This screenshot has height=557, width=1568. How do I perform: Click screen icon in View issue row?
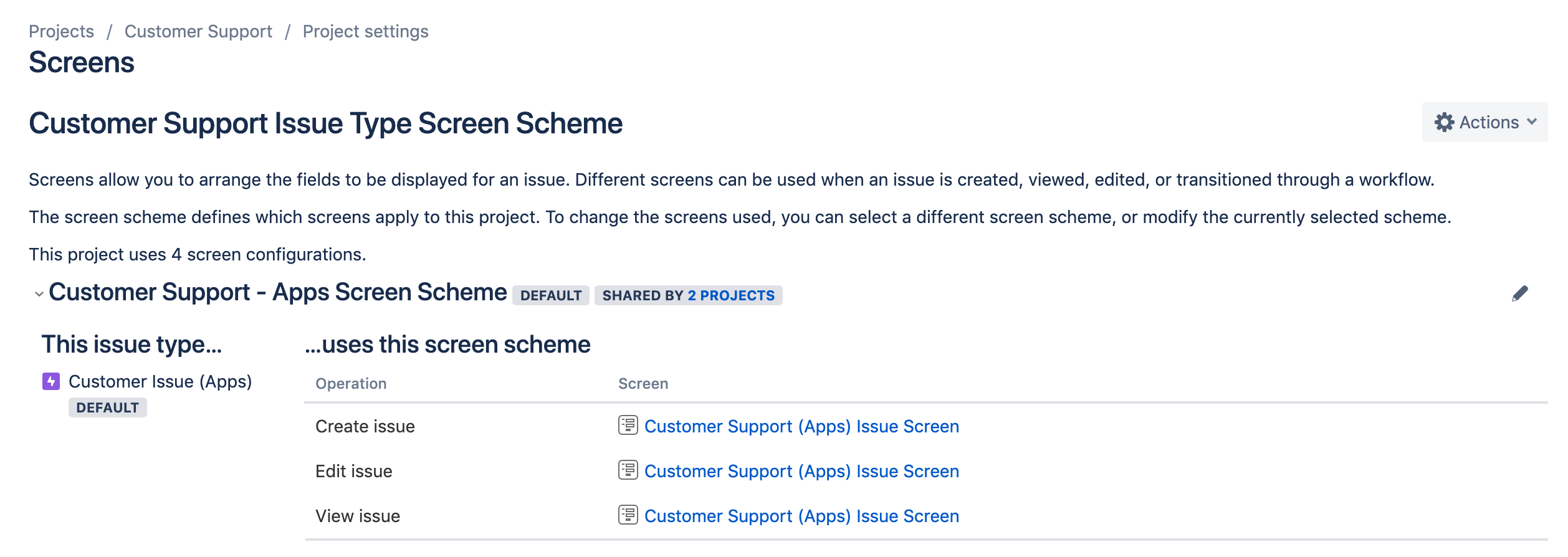[628, 515]
